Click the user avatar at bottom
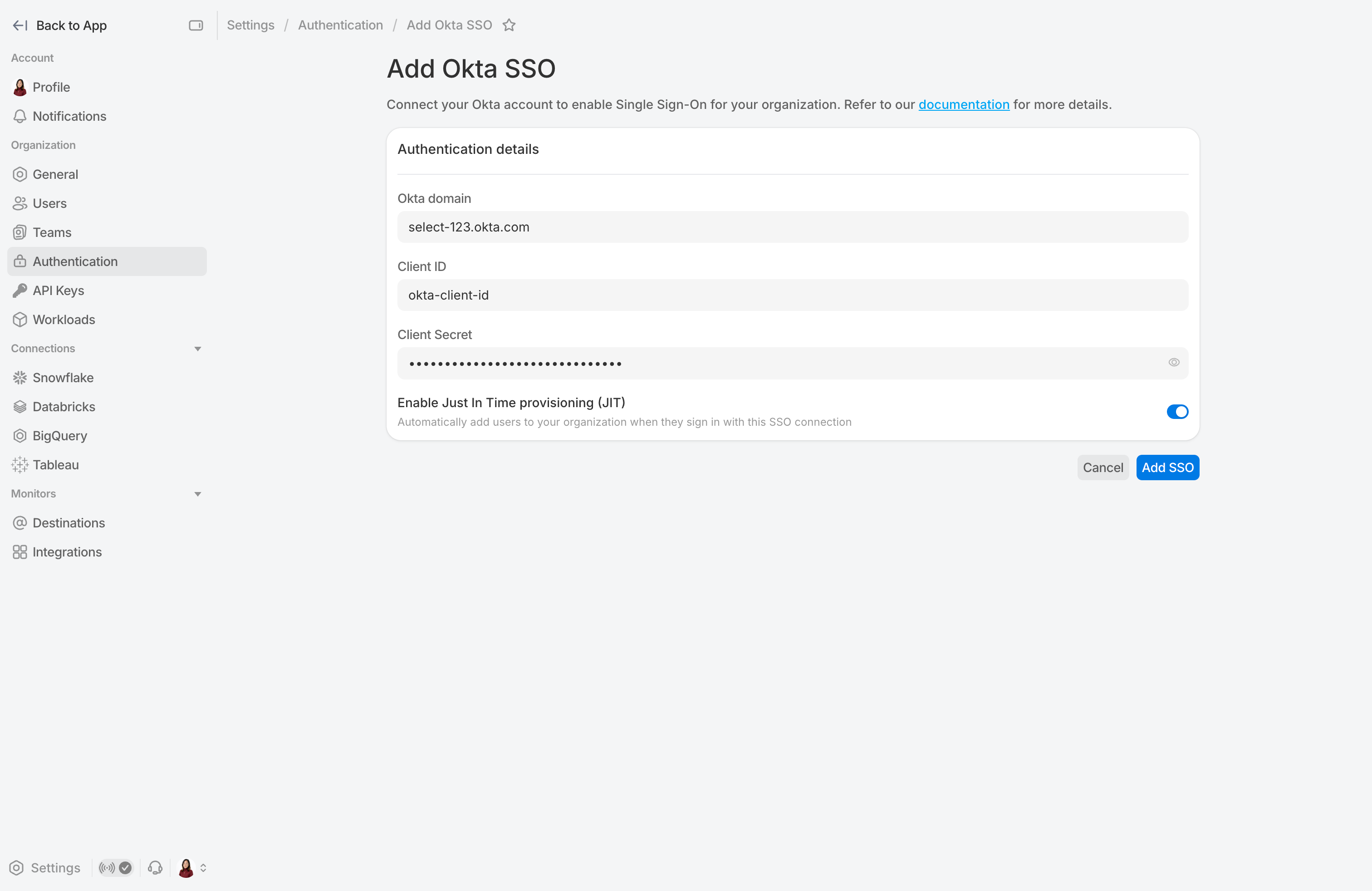 [x=186, y=868]
